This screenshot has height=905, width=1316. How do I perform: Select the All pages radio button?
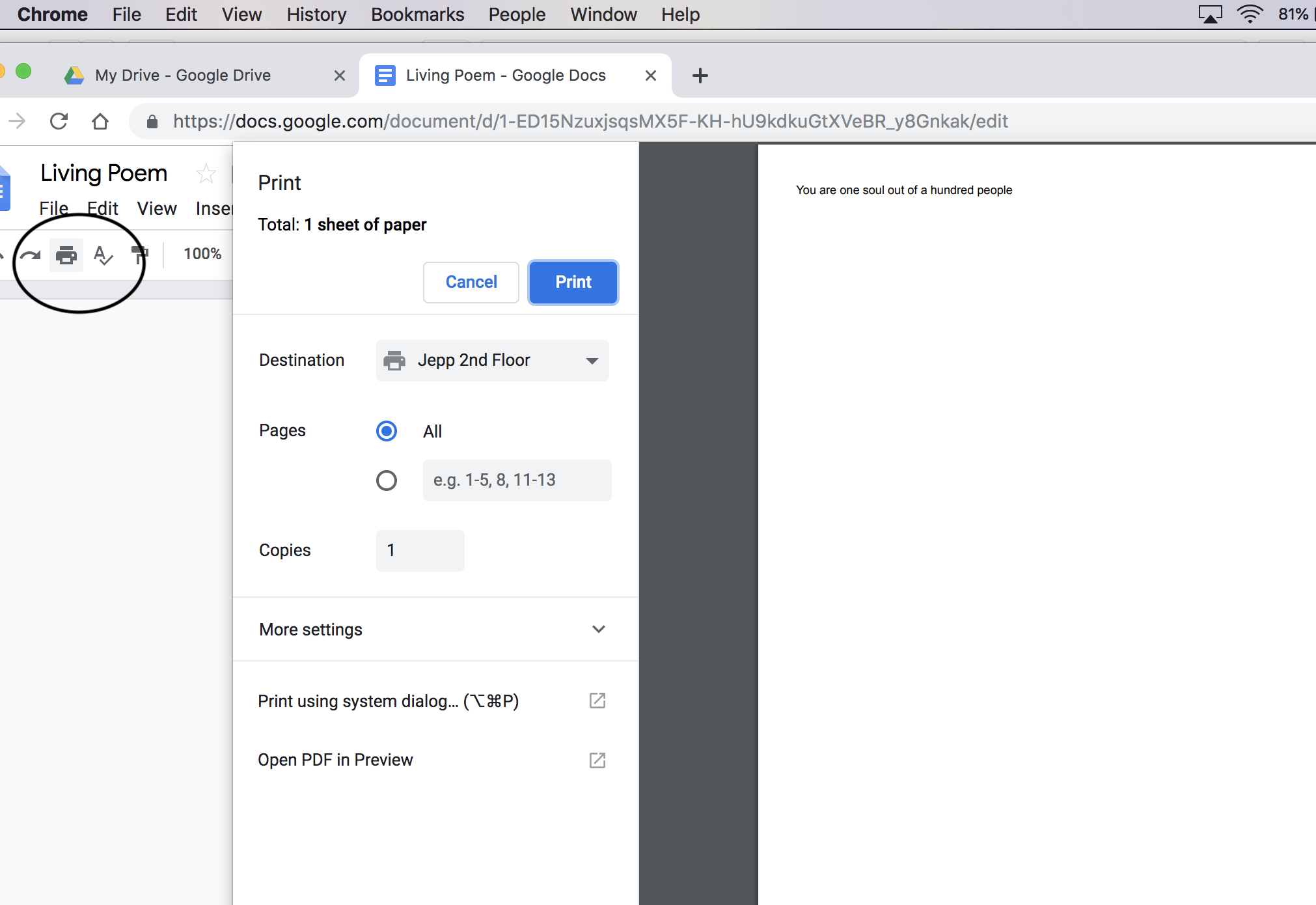[x=386, y=431]
